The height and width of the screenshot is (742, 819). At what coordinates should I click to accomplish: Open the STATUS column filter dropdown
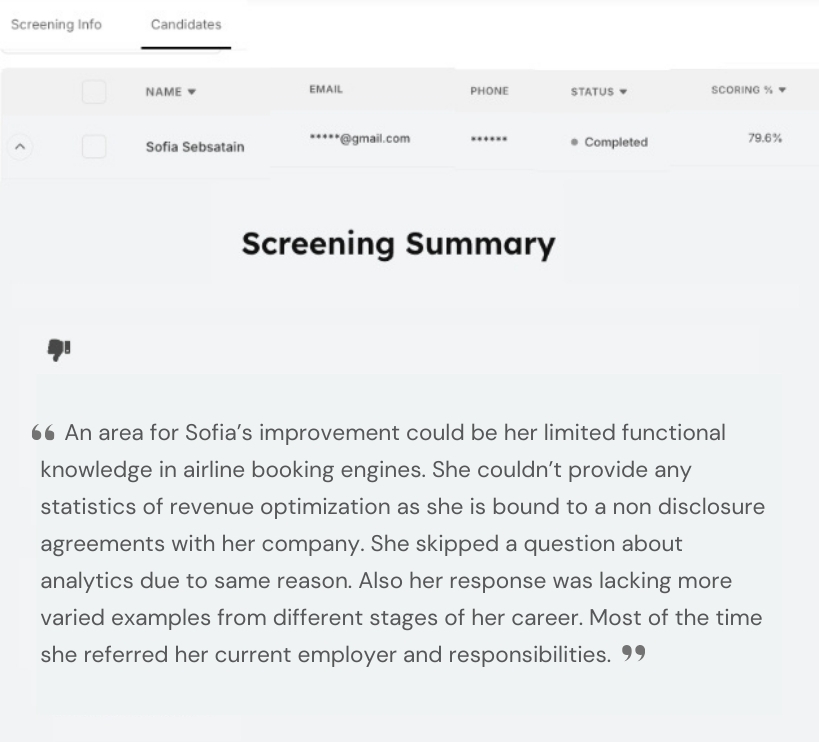pos(623,92)
